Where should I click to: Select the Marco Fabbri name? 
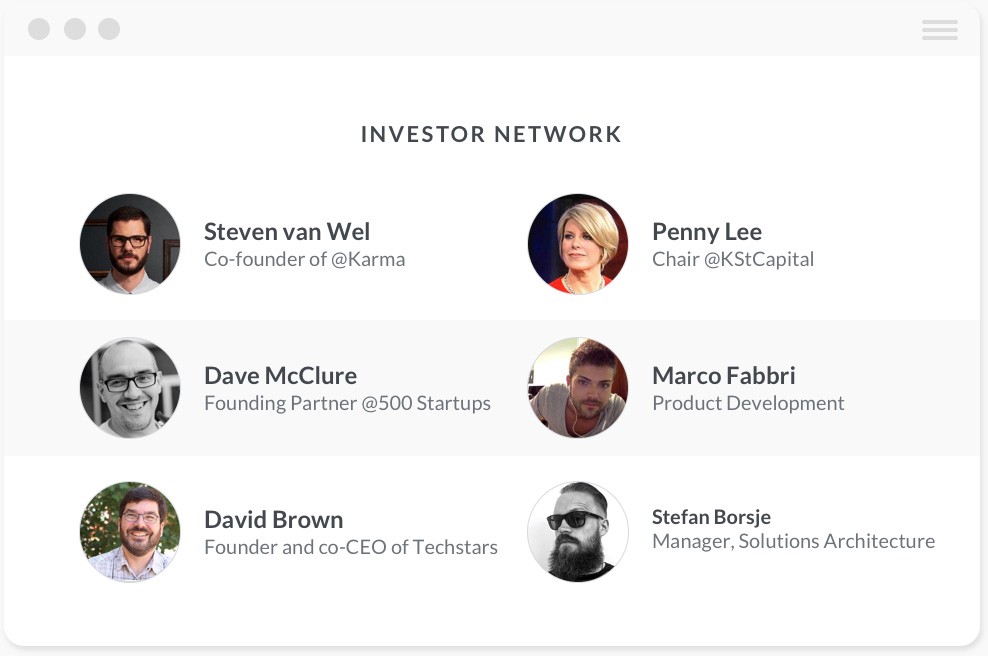tap(724, 376)
